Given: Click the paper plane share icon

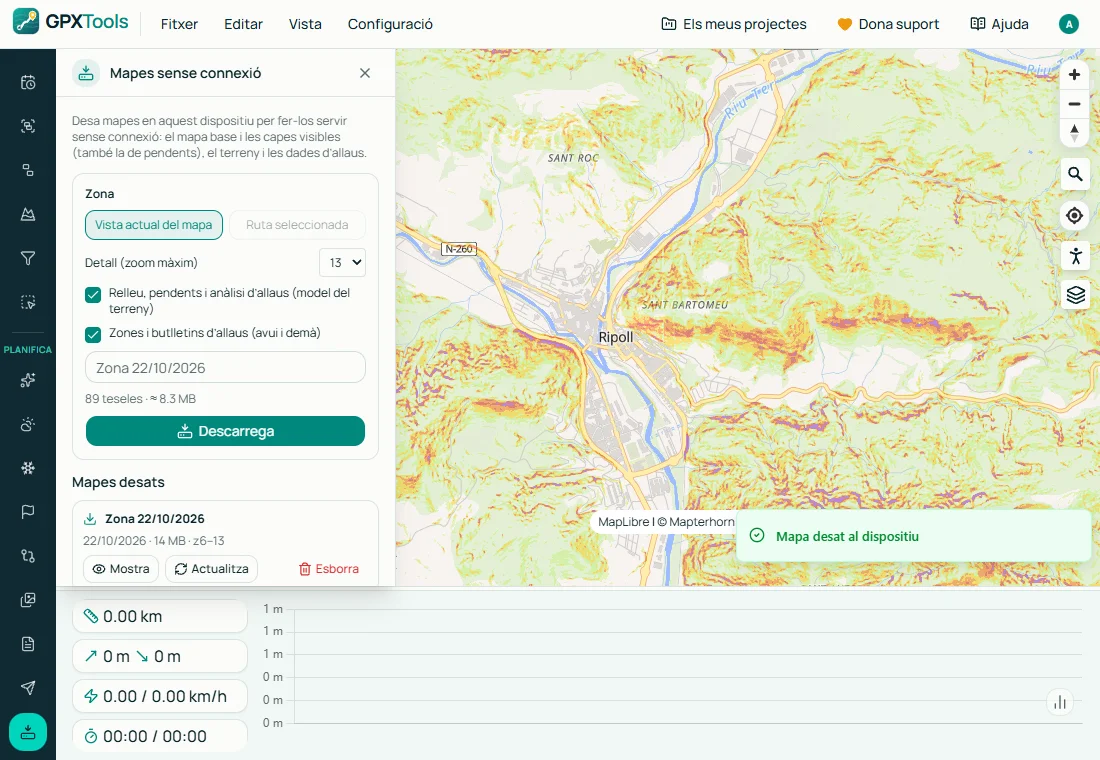Looking at the screenshot, I should pos(28,688).
